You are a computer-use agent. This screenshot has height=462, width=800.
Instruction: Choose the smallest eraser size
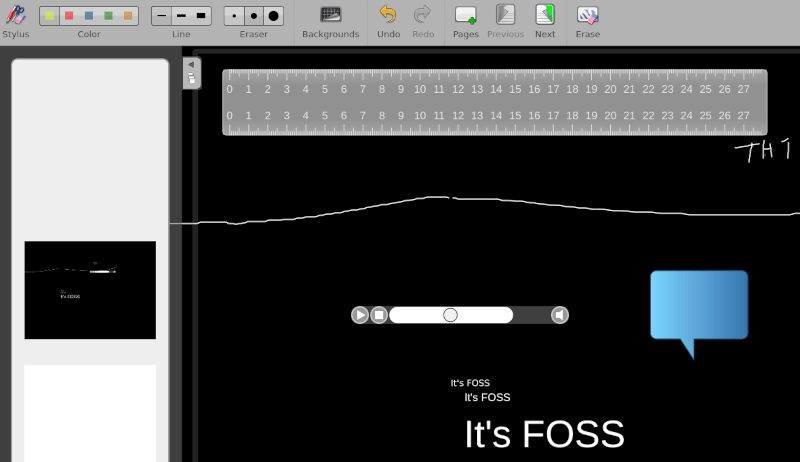tap(234, 16)
